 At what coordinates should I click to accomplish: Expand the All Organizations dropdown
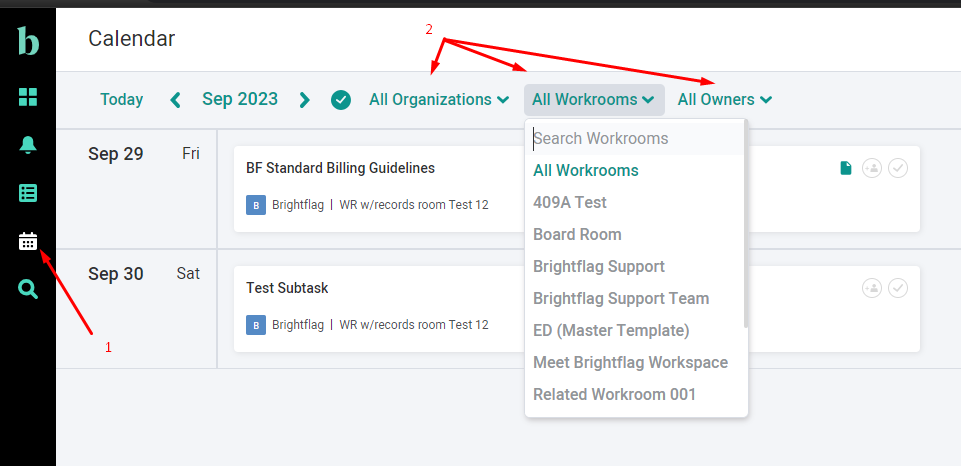point(438,100)
